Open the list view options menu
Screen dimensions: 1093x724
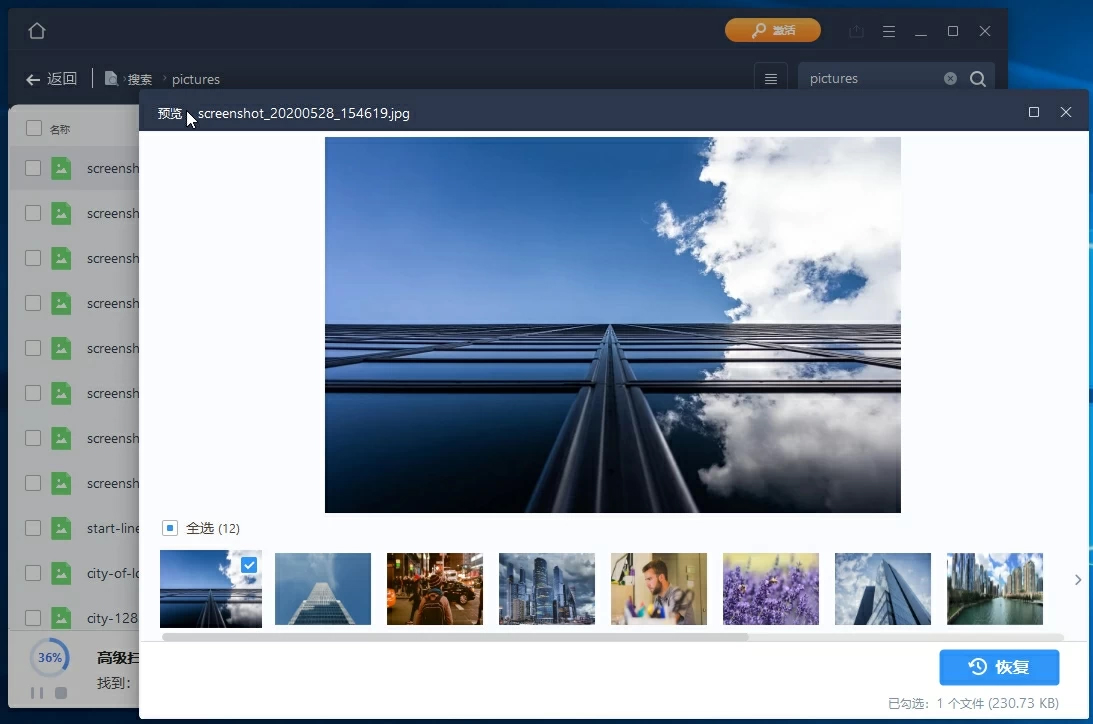click(770, 79)
